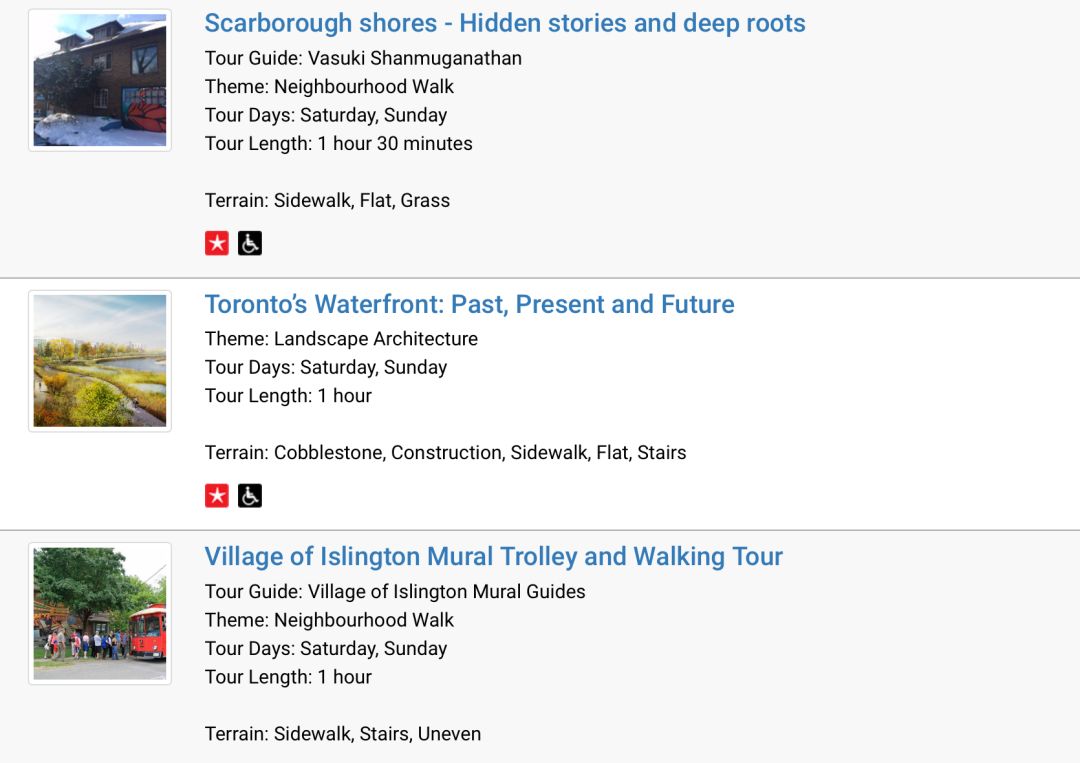Open Toronto's Waterfront: Past, Present and Future
The image size is (1080, 763).
[x=470, y=304]
